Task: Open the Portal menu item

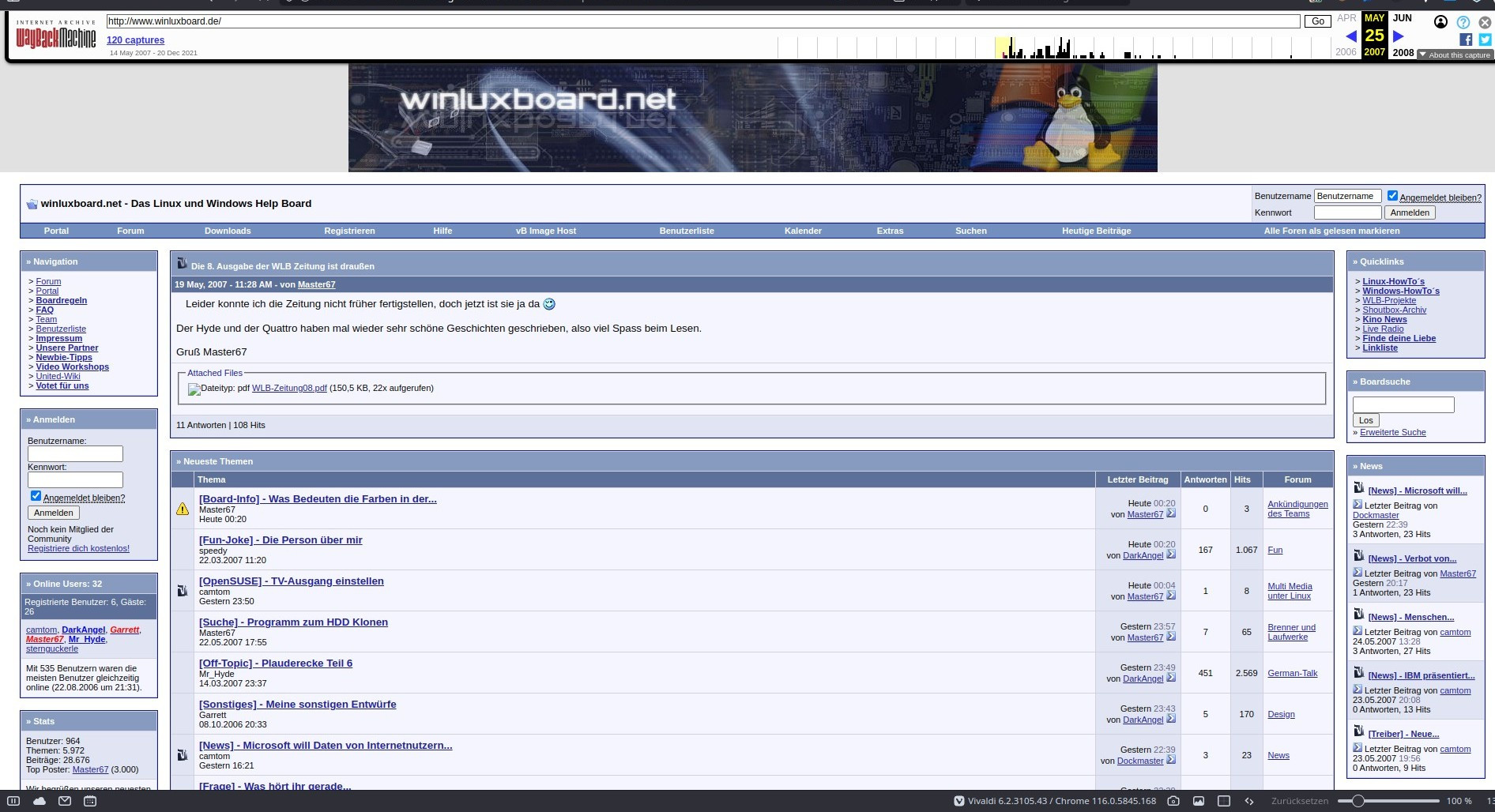Action: click(x=56, y=231)
